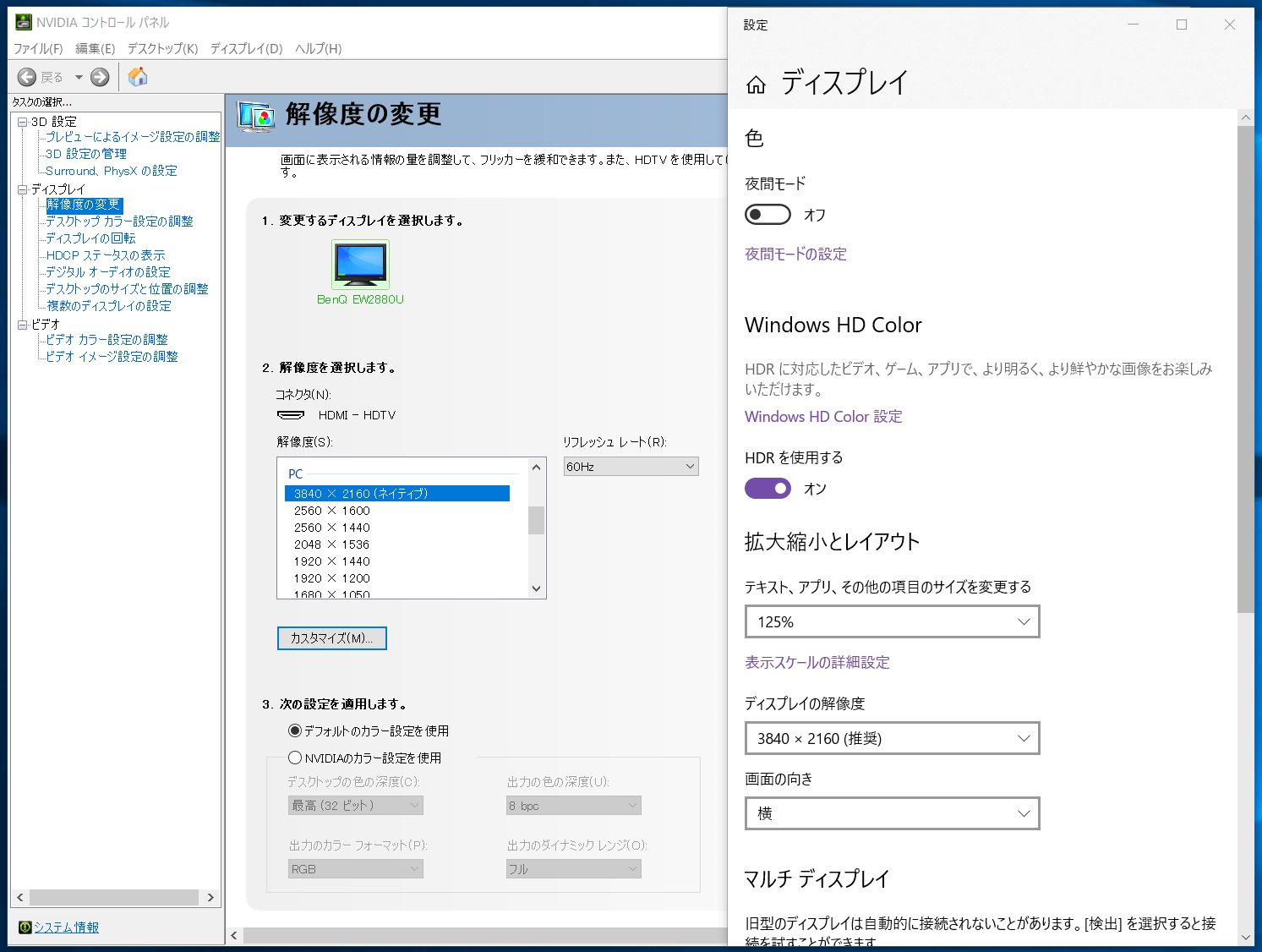Screen dimensions: 1262x952
Task: Turn off the HDR を使用する switch
Action: point(768,488)
